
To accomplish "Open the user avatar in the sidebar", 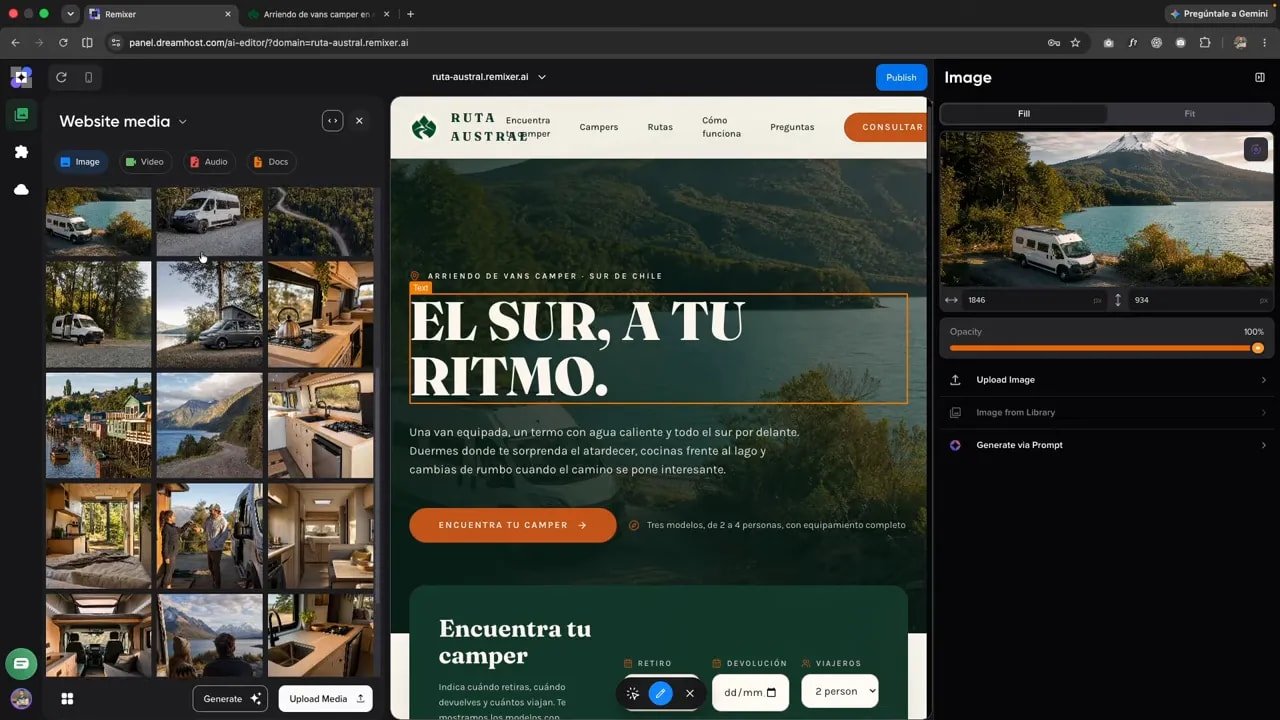I will click(x=21, y=698).
